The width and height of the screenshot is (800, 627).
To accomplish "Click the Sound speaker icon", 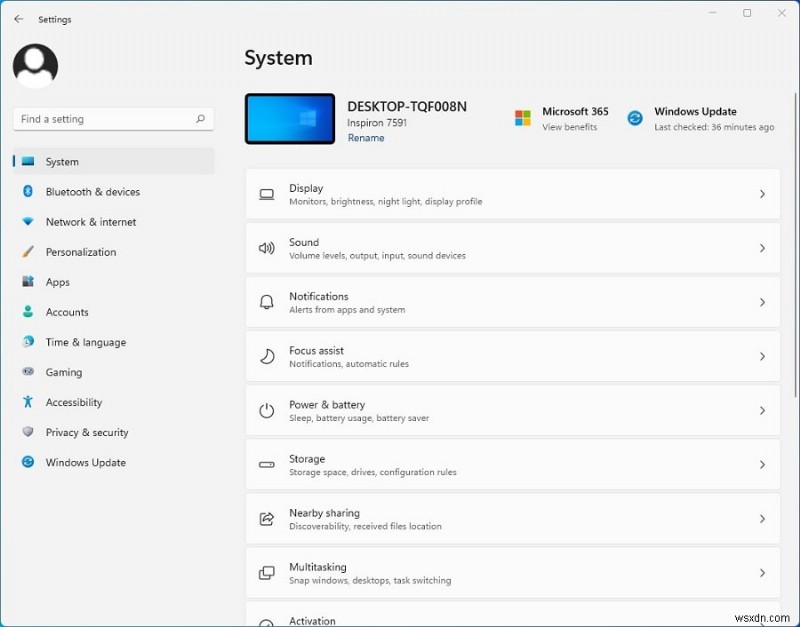I will coord(266,248).
